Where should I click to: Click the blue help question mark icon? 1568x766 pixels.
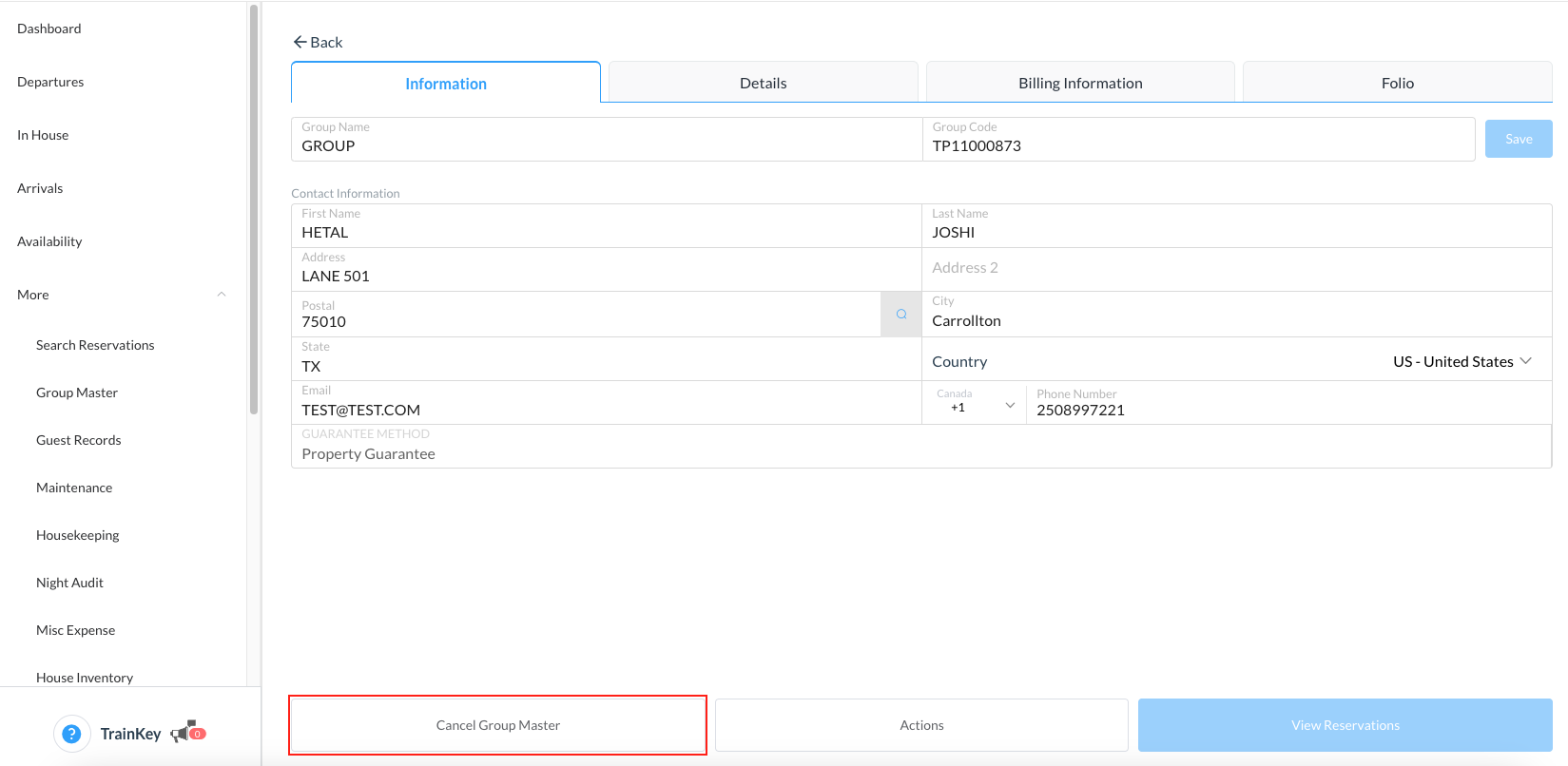[x=71, y=734]
